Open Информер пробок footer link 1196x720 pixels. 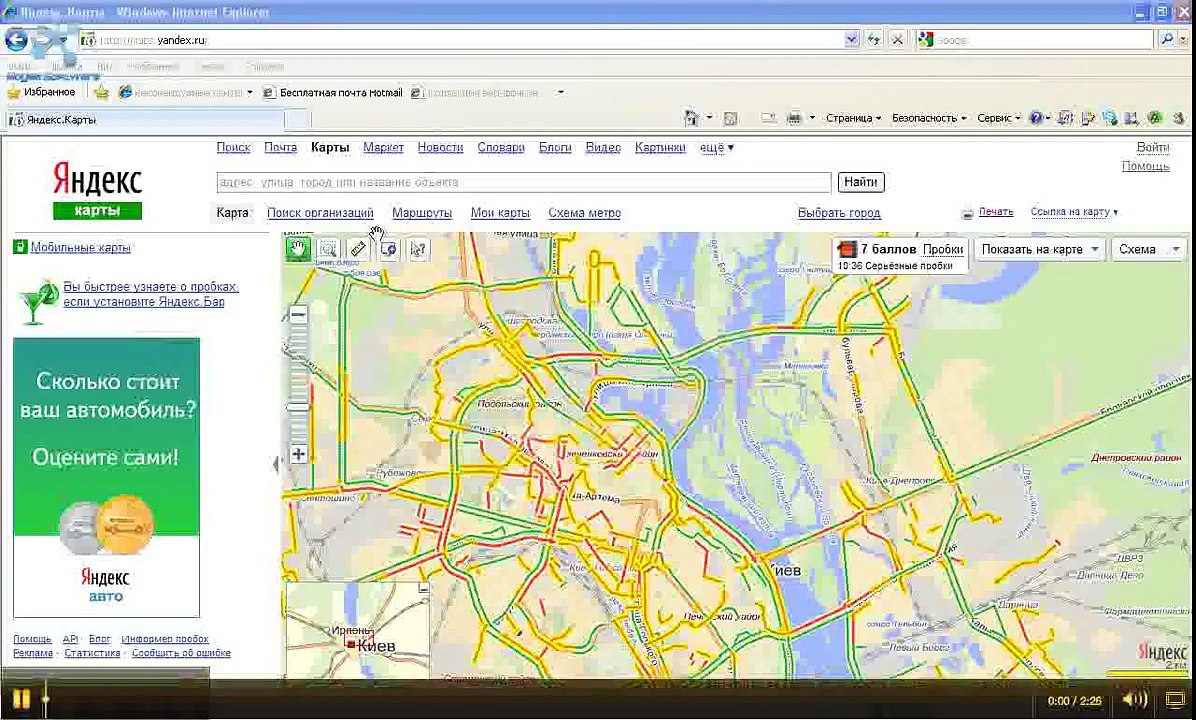click(165, 639)
